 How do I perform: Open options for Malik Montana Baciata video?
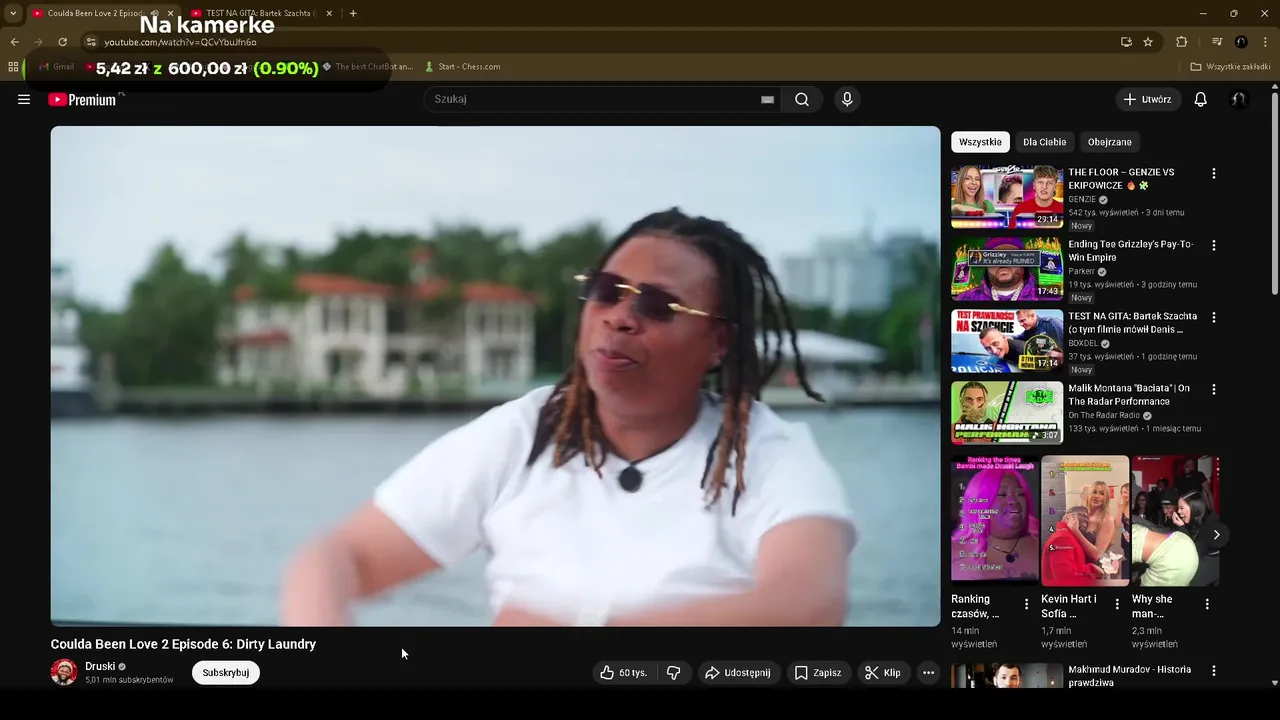tap(1214, 389)
